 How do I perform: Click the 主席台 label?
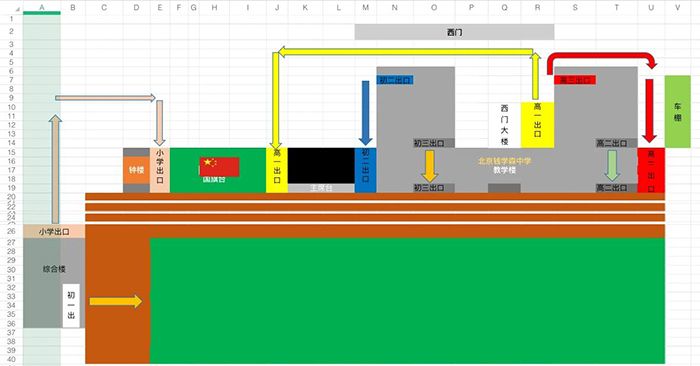321,188
